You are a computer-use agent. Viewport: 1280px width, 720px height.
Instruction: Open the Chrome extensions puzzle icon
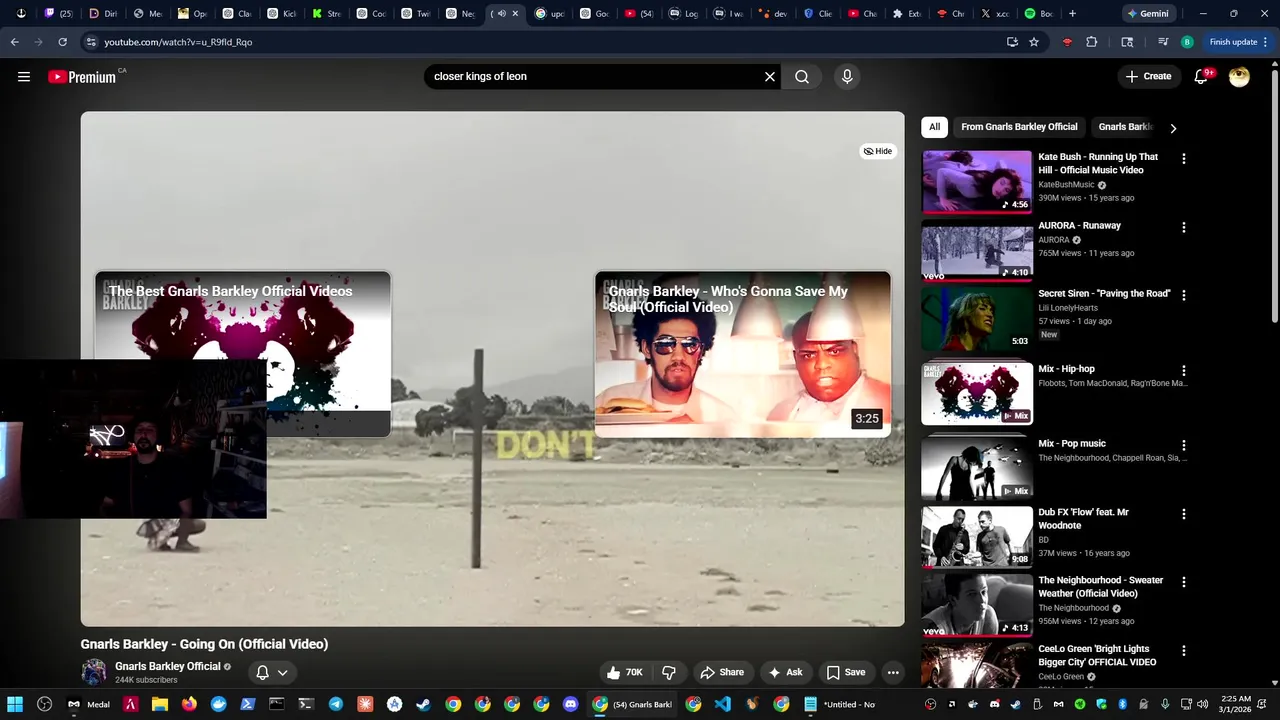pos(1091,42)
